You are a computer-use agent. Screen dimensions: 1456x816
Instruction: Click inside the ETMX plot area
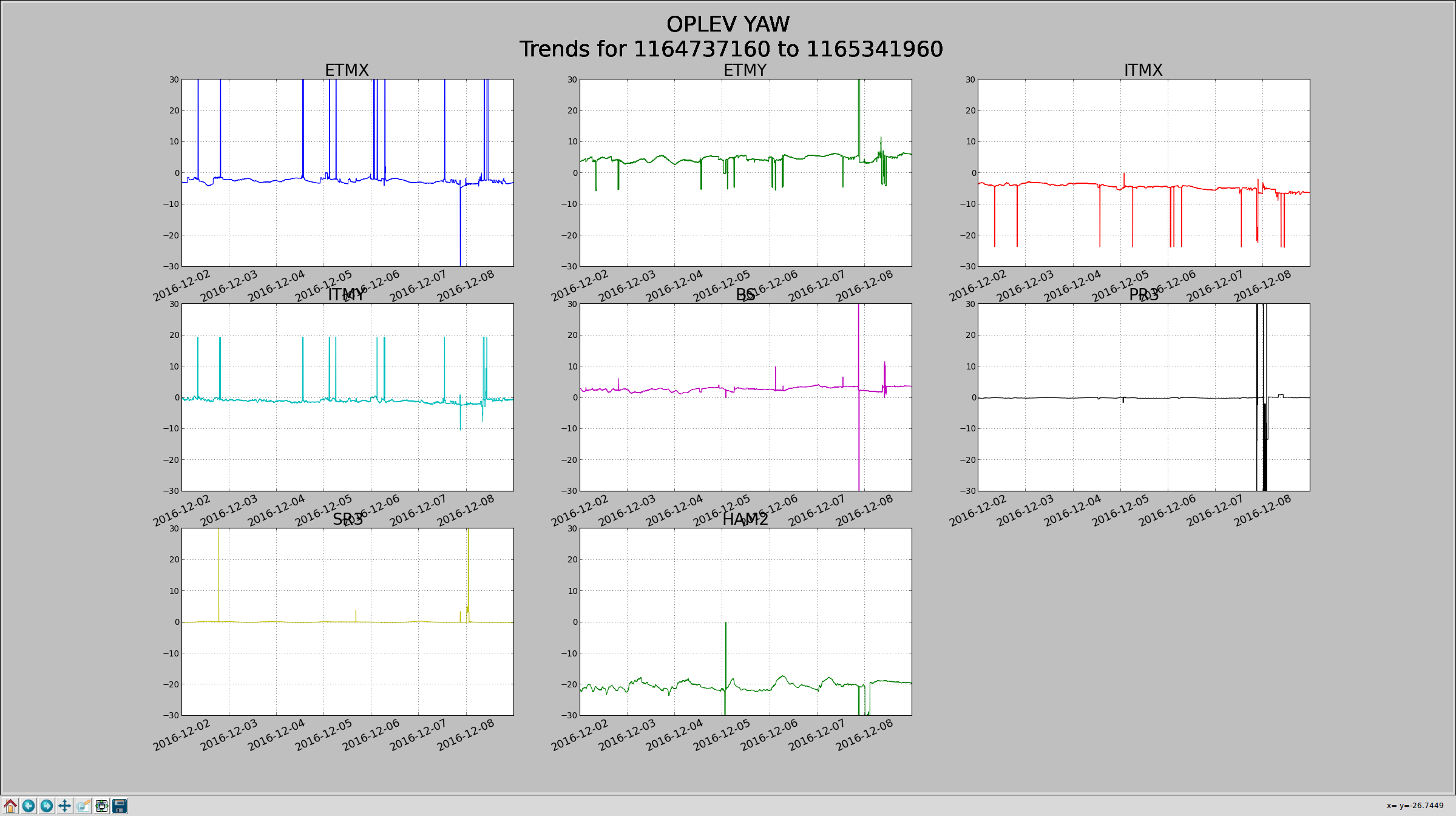click(x=347, y=173)
